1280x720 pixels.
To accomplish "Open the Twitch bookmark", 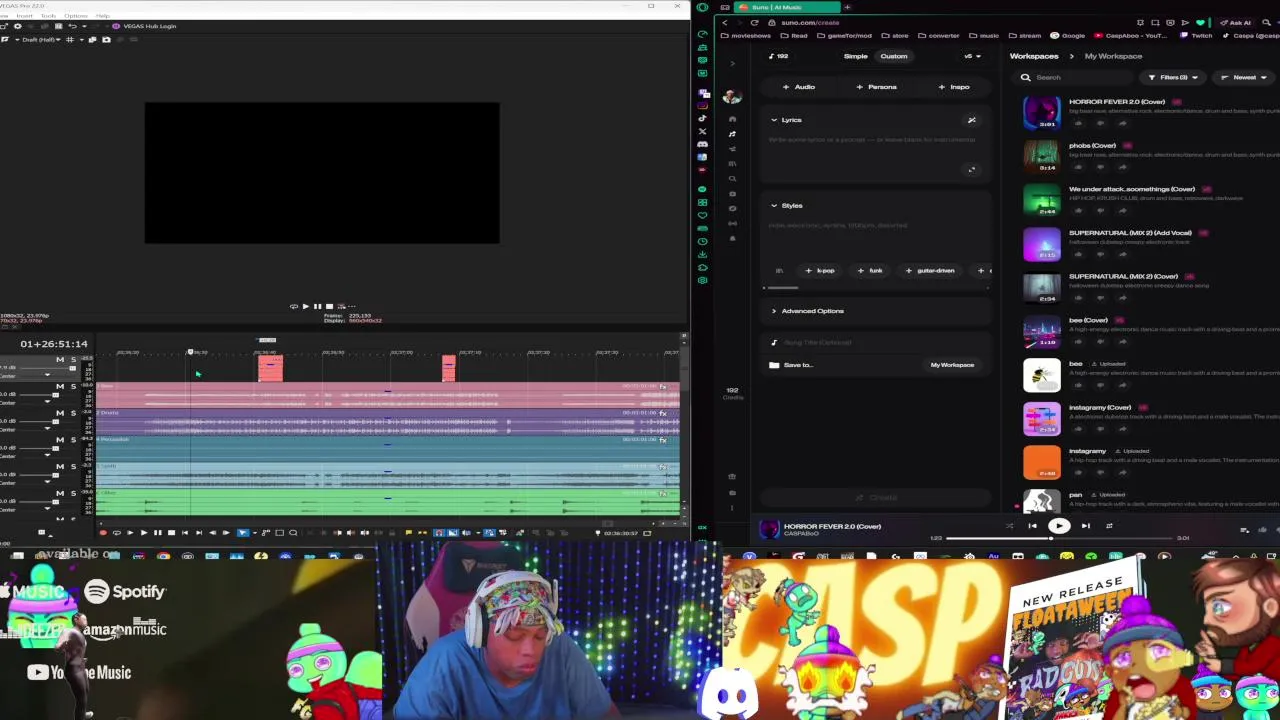I will [x=1196, y=35].
